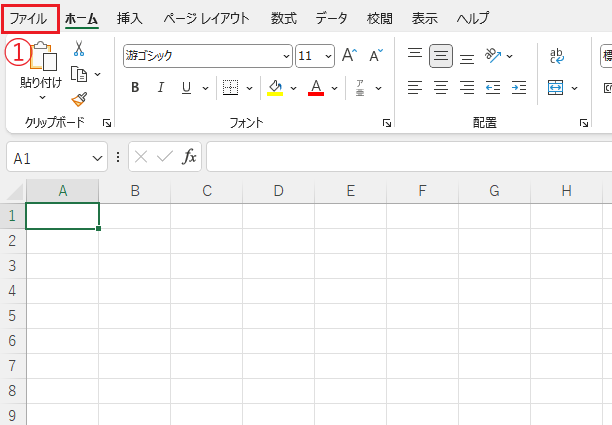Screen dimensions: 612x425
Task: Select column G header
Action: click(494, 191)
